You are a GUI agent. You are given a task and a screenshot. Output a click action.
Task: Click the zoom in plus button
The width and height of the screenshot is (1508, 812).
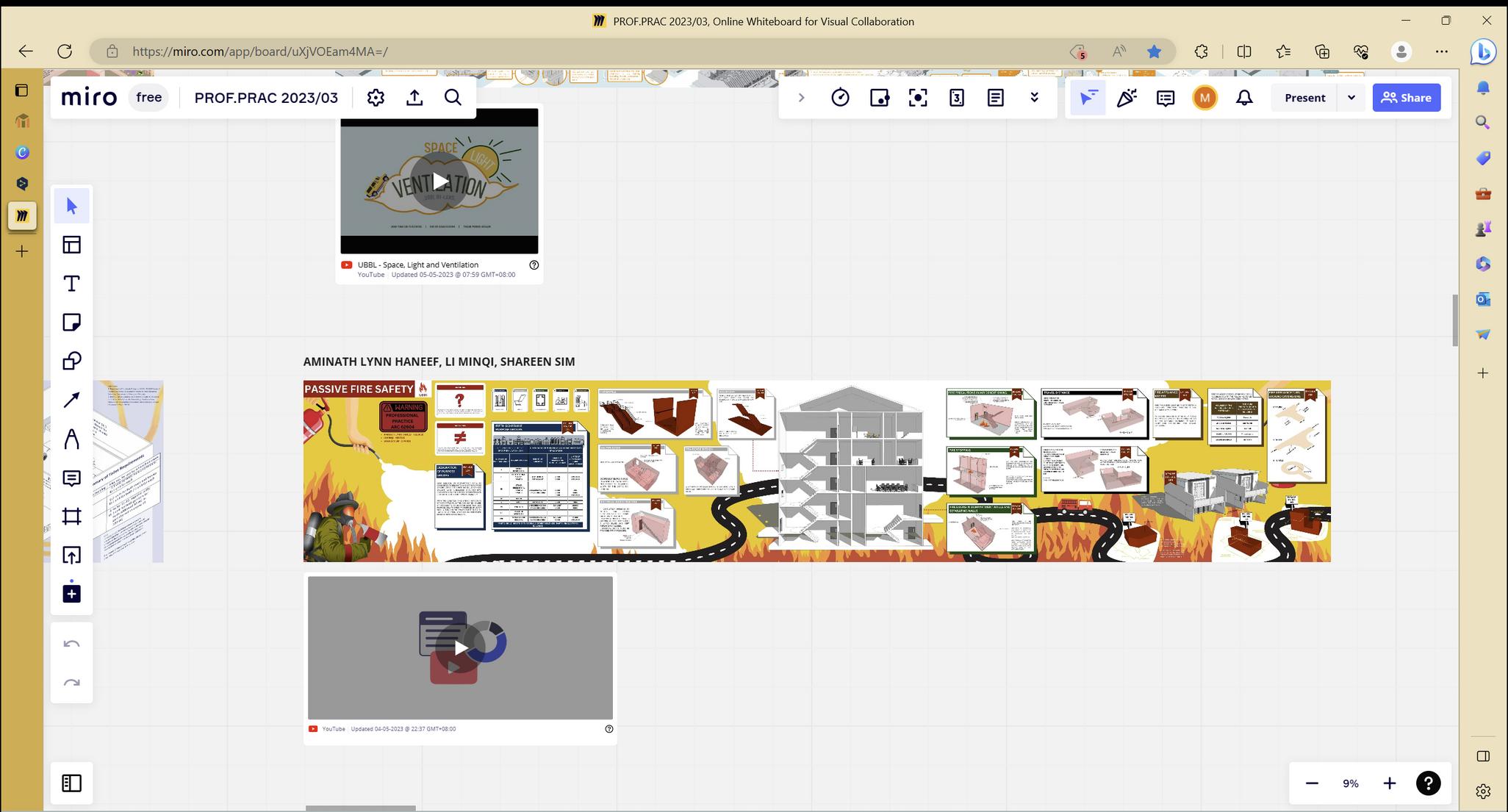point(1389,783)
